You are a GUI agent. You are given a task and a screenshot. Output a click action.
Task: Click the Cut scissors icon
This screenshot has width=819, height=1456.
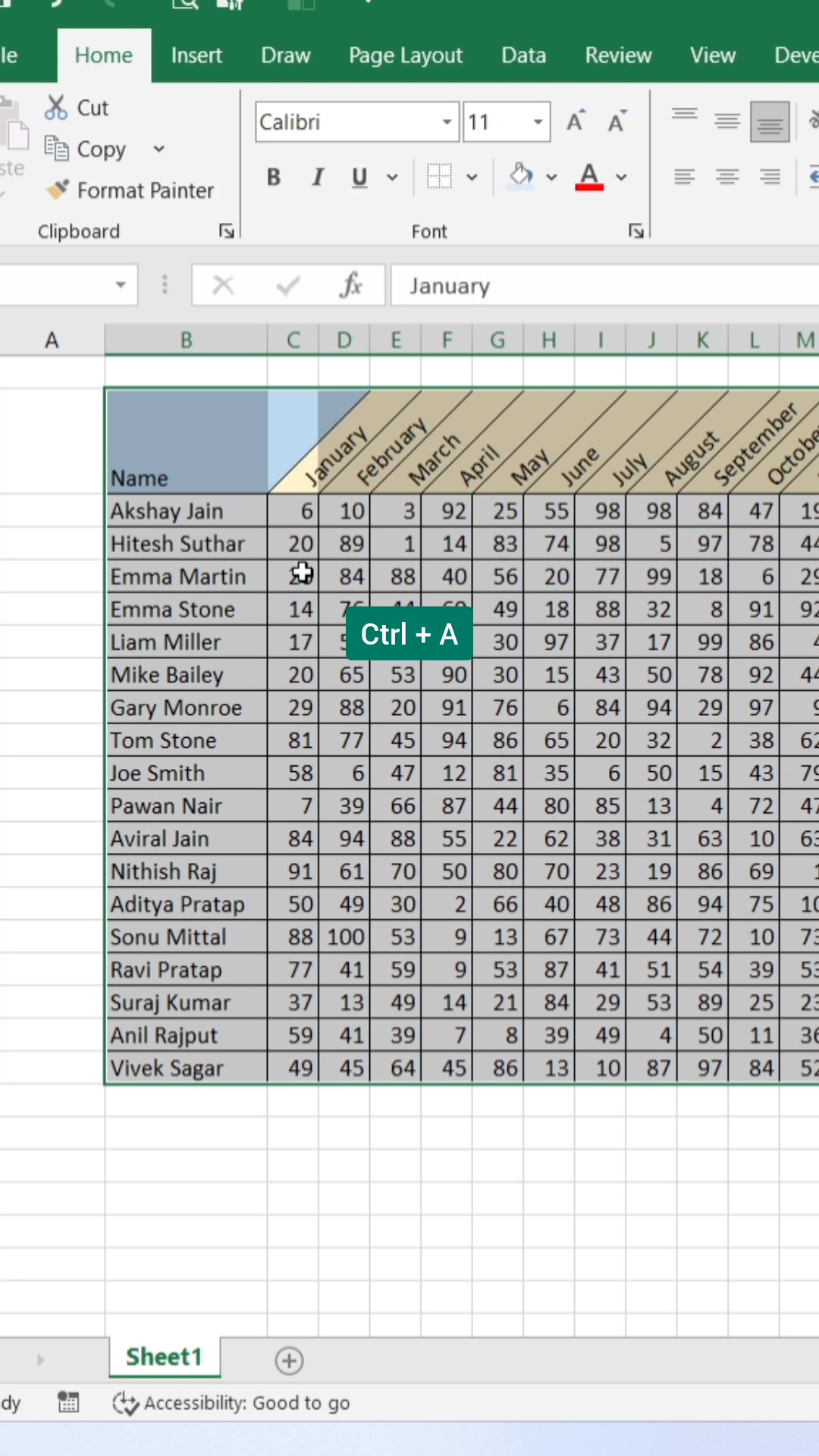point(55,108)
